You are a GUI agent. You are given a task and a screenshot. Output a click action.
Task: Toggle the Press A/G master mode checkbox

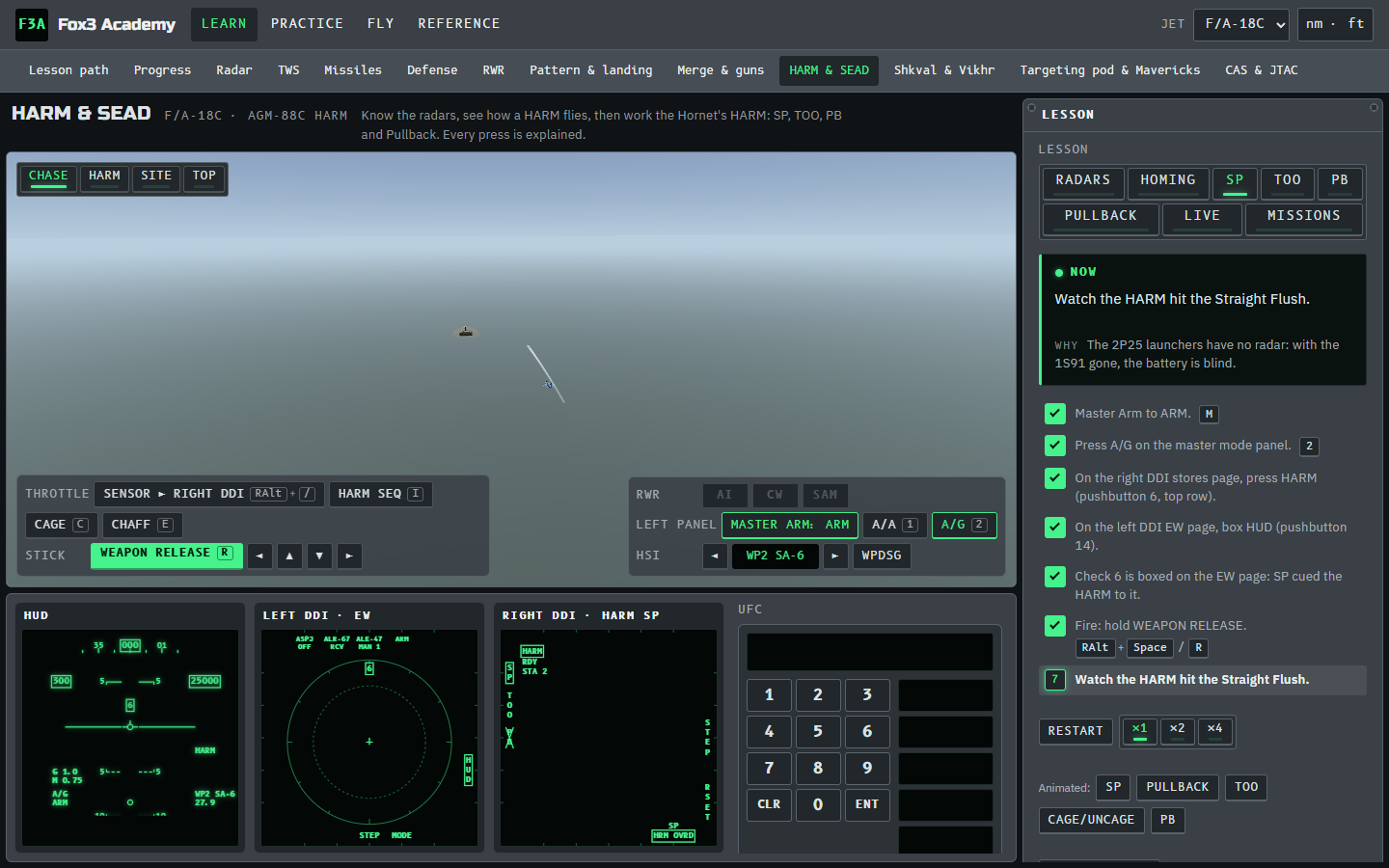point(1055,446)
